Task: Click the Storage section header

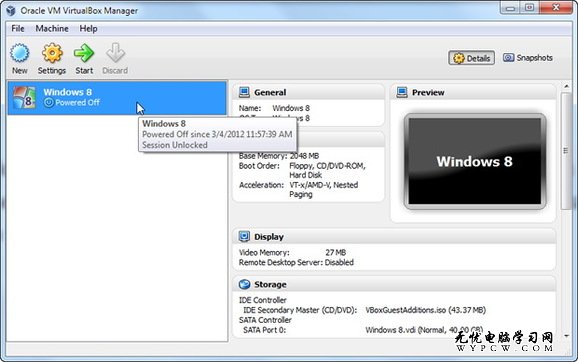Action: (394, 284)
